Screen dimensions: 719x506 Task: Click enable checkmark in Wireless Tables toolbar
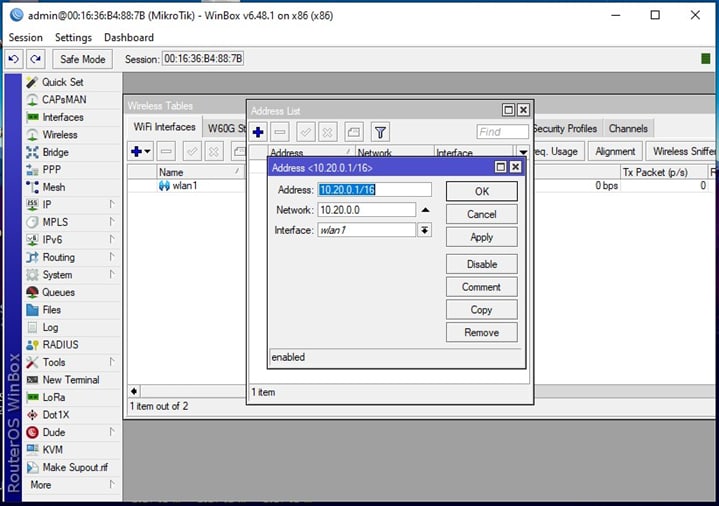click(x=192, y=151)
